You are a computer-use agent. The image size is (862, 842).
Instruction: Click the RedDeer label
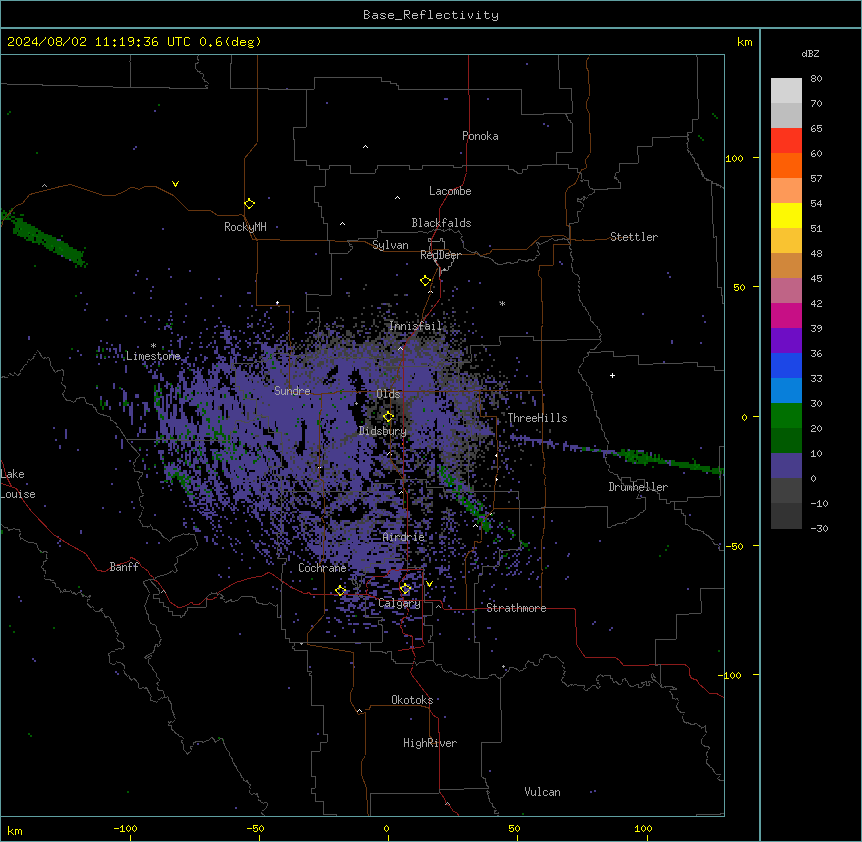[440, 255]
